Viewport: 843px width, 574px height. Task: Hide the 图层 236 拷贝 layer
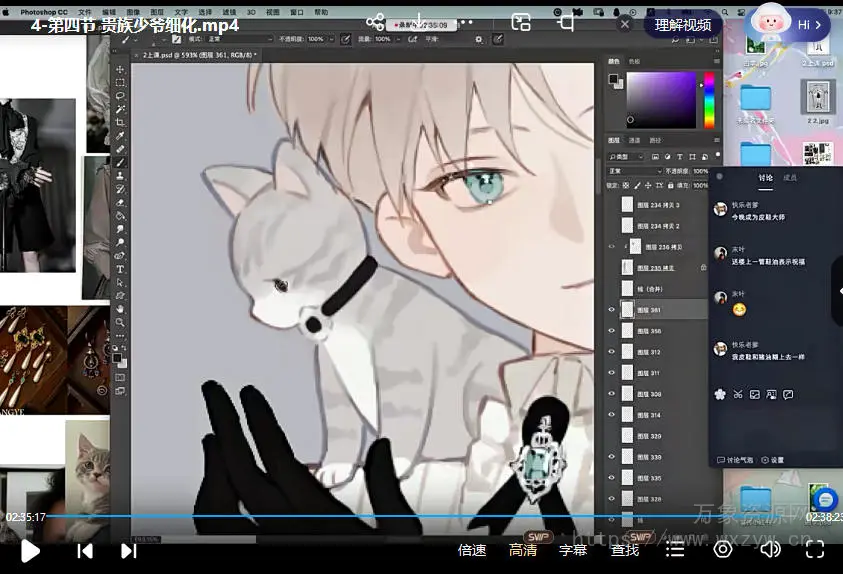(612, 247)
